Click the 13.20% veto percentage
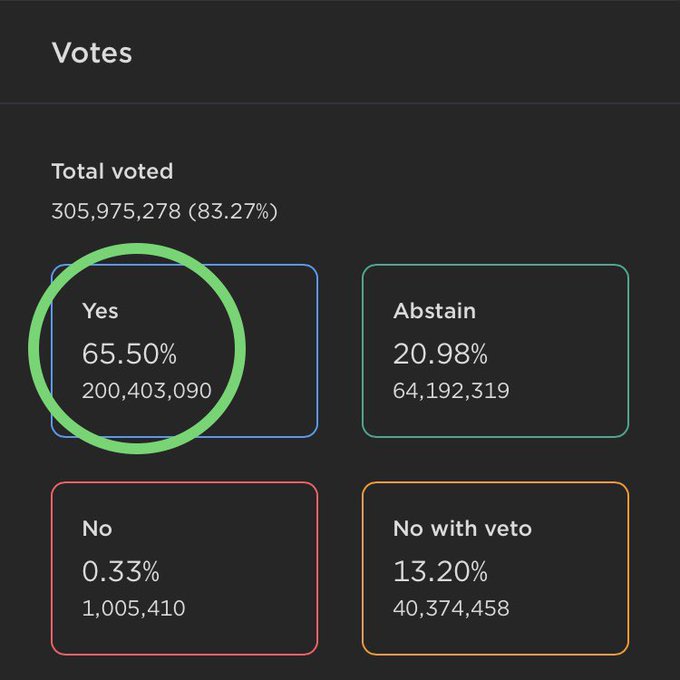Image resolution: width=680 pixels, height=680 pixels. [x=440, y=572]
